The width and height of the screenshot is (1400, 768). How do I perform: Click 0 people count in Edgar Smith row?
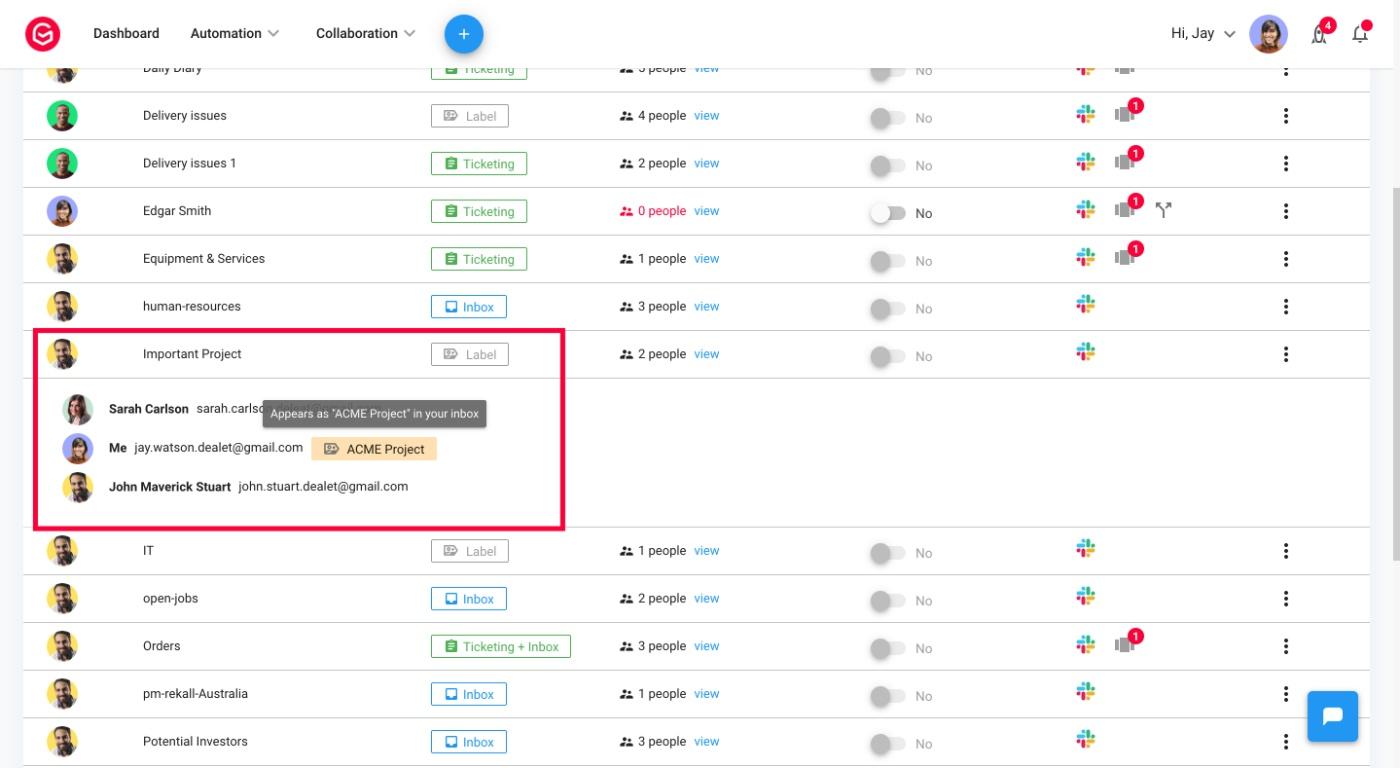tap(653, 211)
